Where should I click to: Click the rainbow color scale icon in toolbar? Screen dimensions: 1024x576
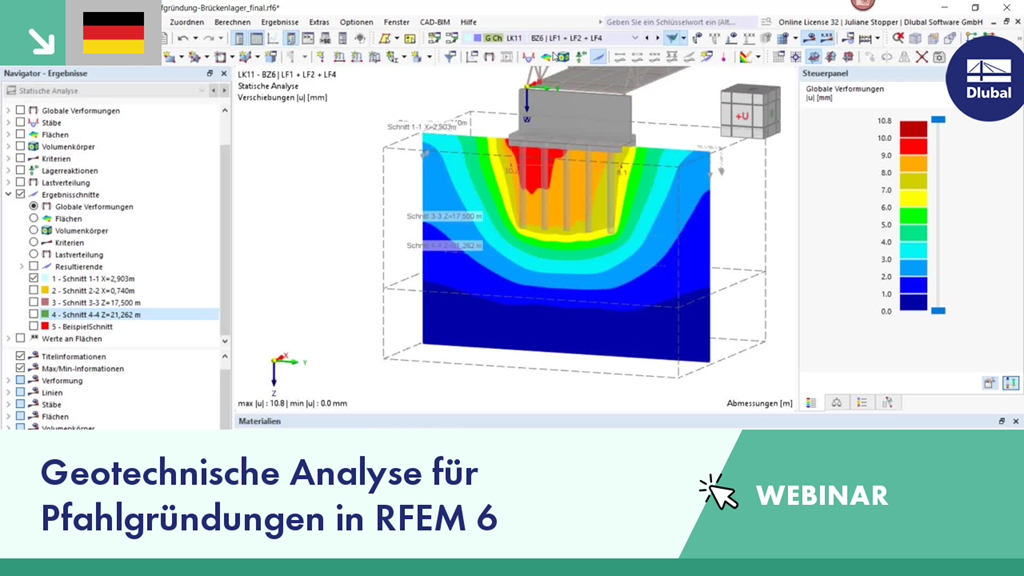(745, 57)
